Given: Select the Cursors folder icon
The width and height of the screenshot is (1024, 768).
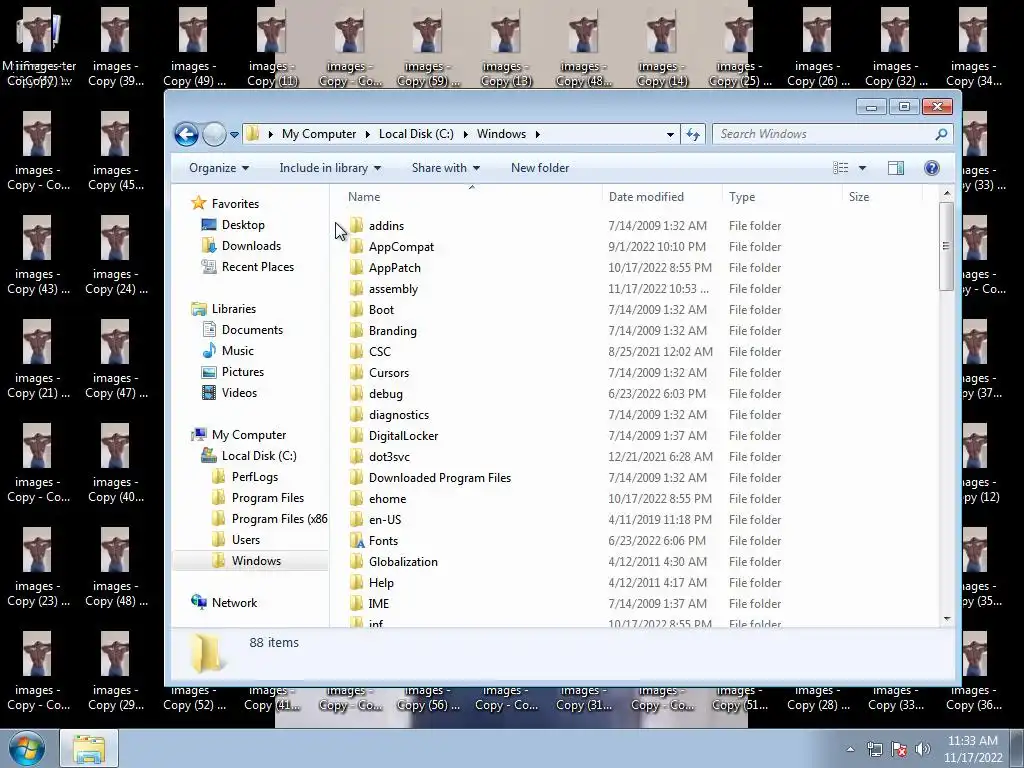Looking at the screenshot, I should (x=357, y=372).
